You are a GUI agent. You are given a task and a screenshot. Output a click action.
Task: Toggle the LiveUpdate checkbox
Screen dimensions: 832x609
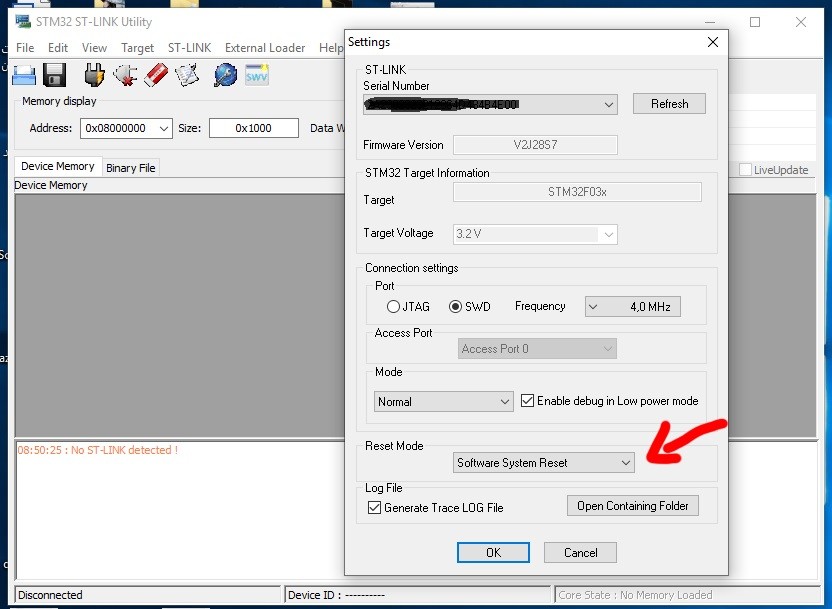tap(746, 170)
